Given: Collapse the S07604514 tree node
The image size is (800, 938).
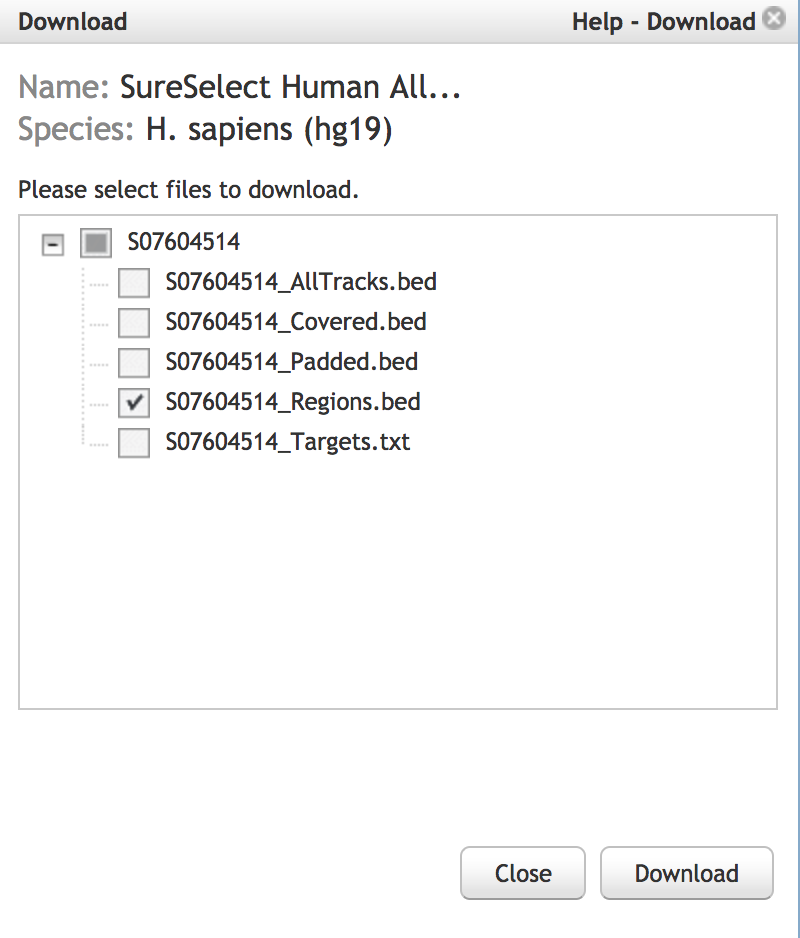Looking at the screenshot, I should pos(53,244).
